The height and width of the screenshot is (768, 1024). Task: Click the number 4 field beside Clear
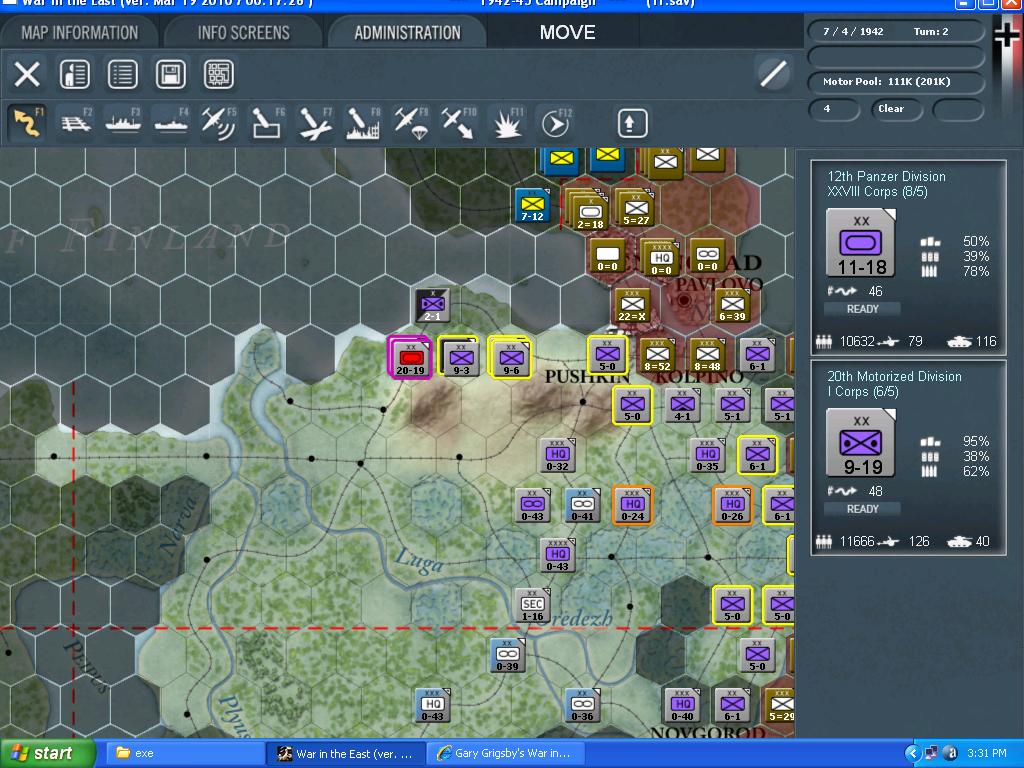[833, 109]
